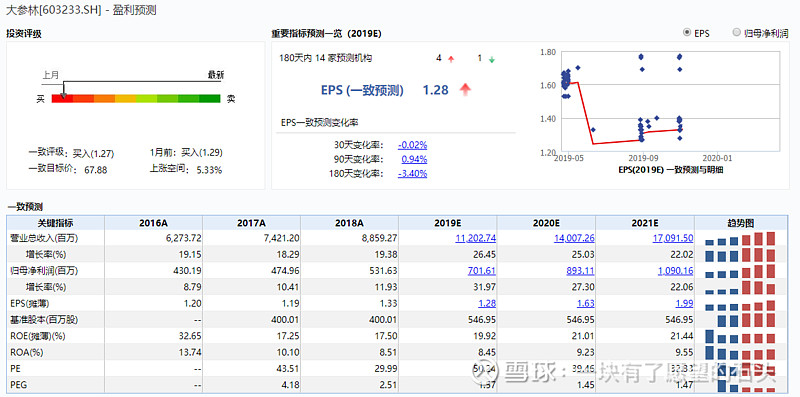Click the large red EPS up arrow
Screen dimensions: 800x397
[x=465, y=90]
